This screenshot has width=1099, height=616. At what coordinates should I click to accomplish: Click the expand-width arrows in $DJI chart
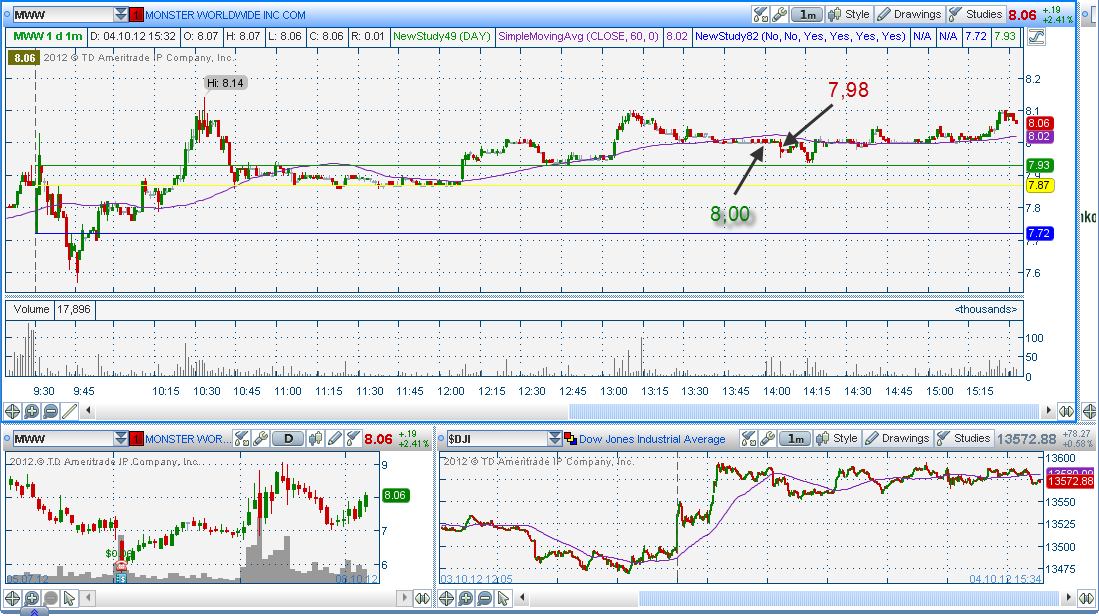pyautogui.click(x=1086, y=598)
